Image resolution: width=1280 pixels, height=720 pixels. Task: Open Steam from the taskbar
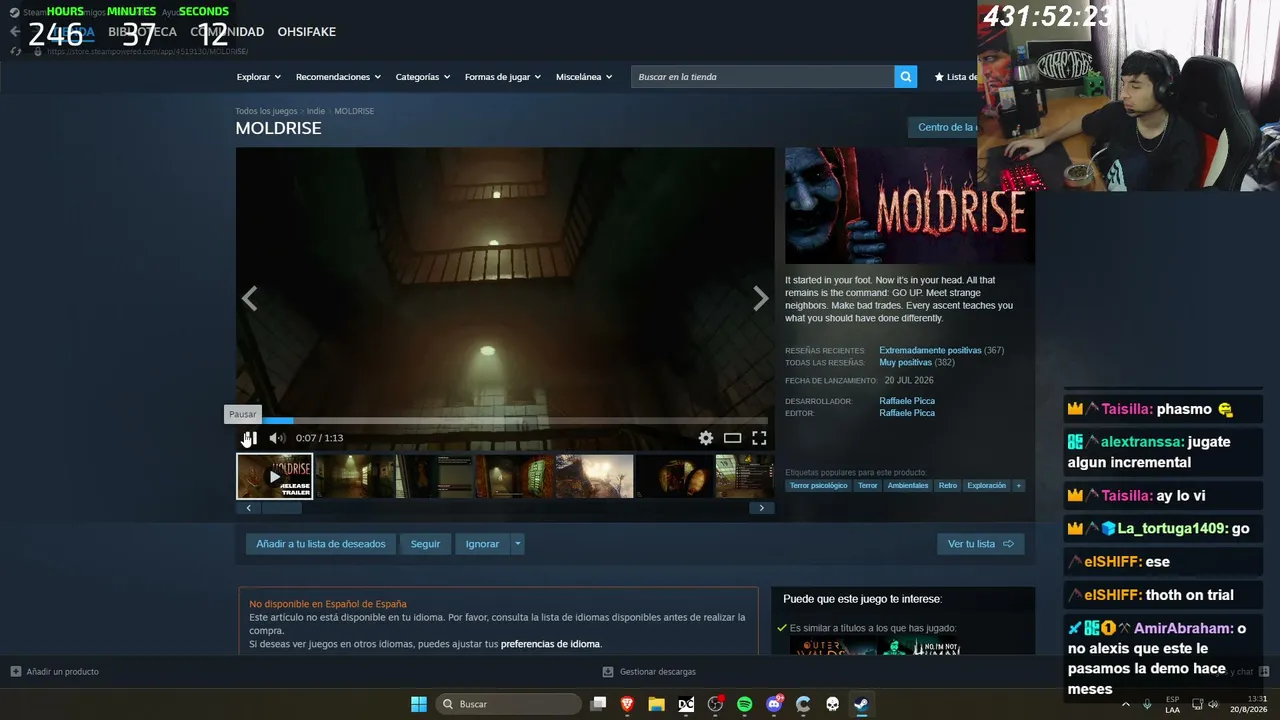click(x=861, y=704)
